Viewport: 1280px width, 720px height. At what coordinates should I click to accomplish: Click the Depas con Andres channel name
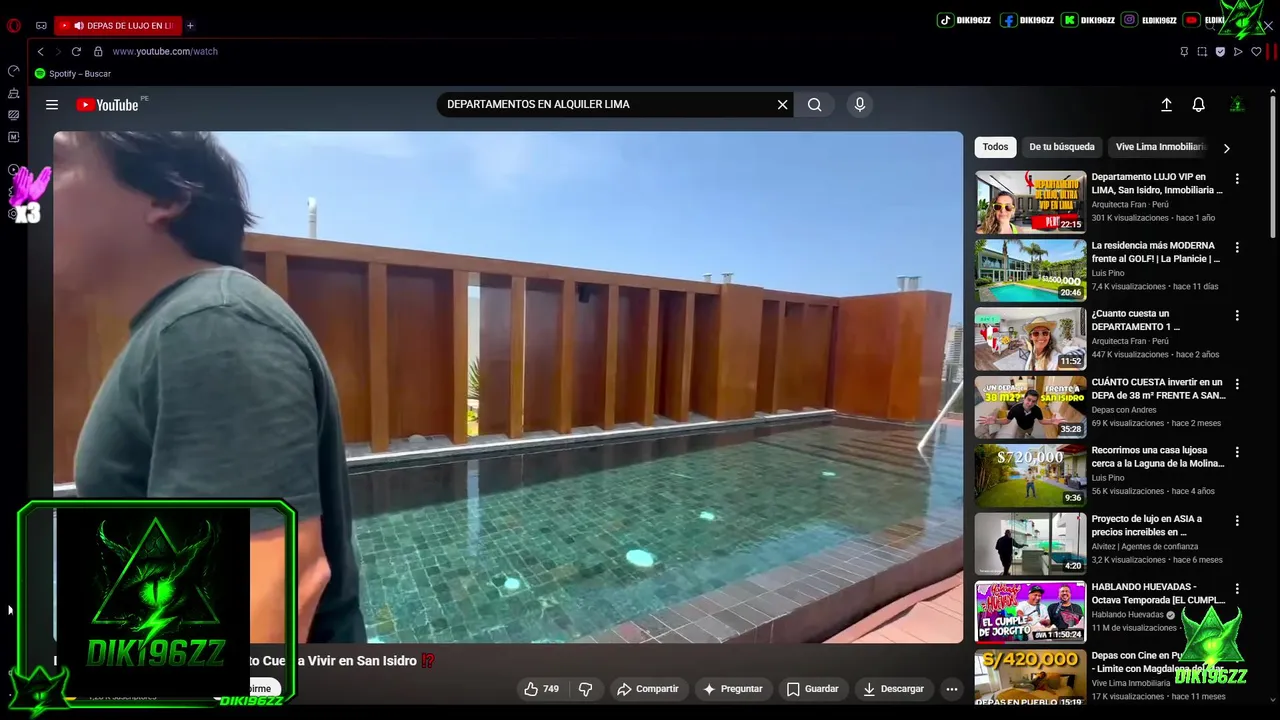click(1123, 410)
